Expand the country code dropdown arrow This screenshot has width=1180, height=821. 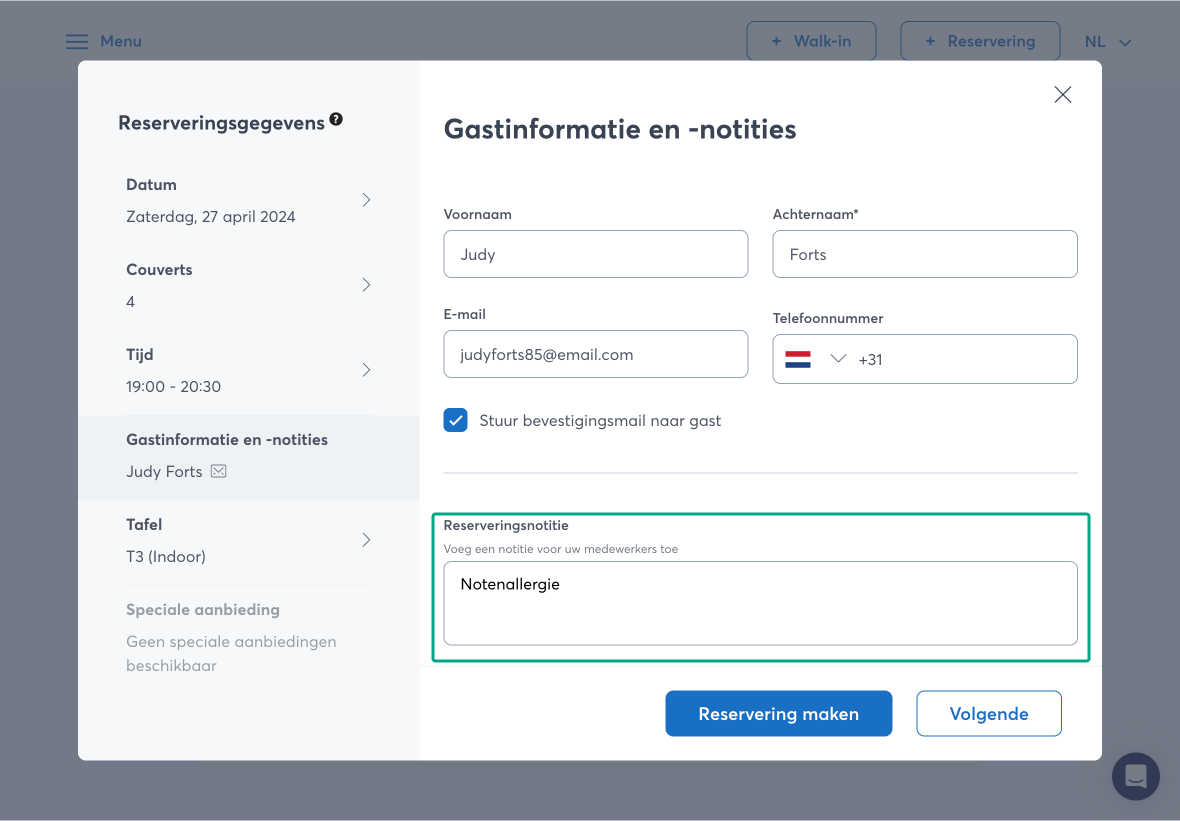point(838,359)
